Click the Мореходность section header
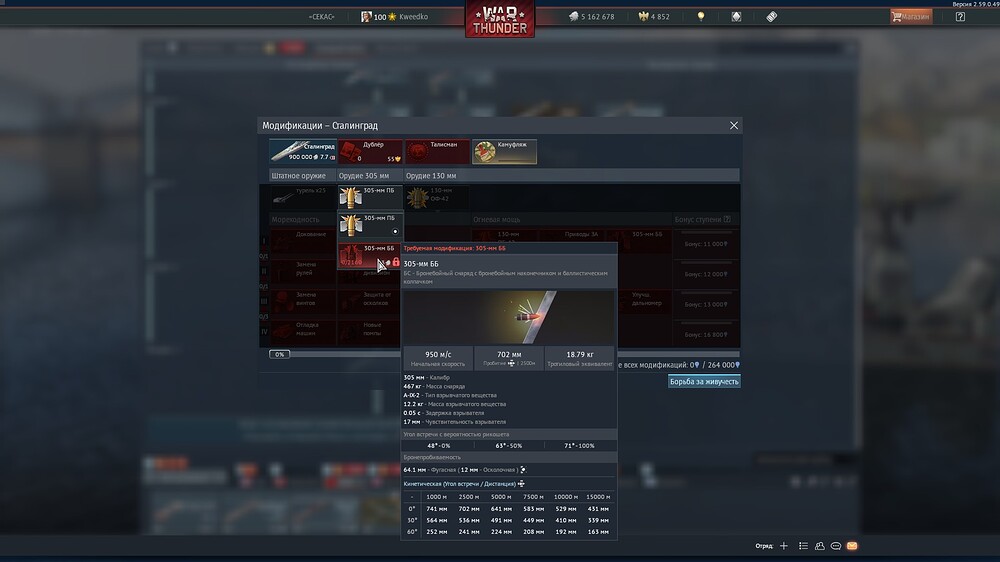1000x562 pixels. [295, 219]
